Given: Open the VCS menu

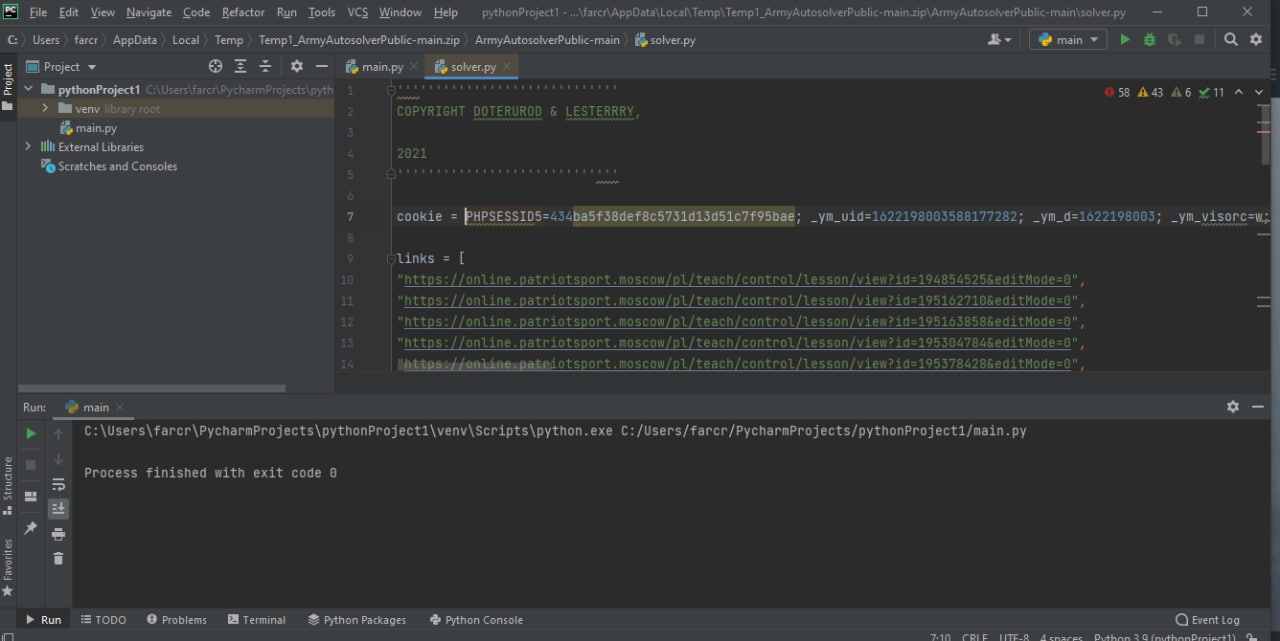Looking at the screenshot, I should (358, 12).
